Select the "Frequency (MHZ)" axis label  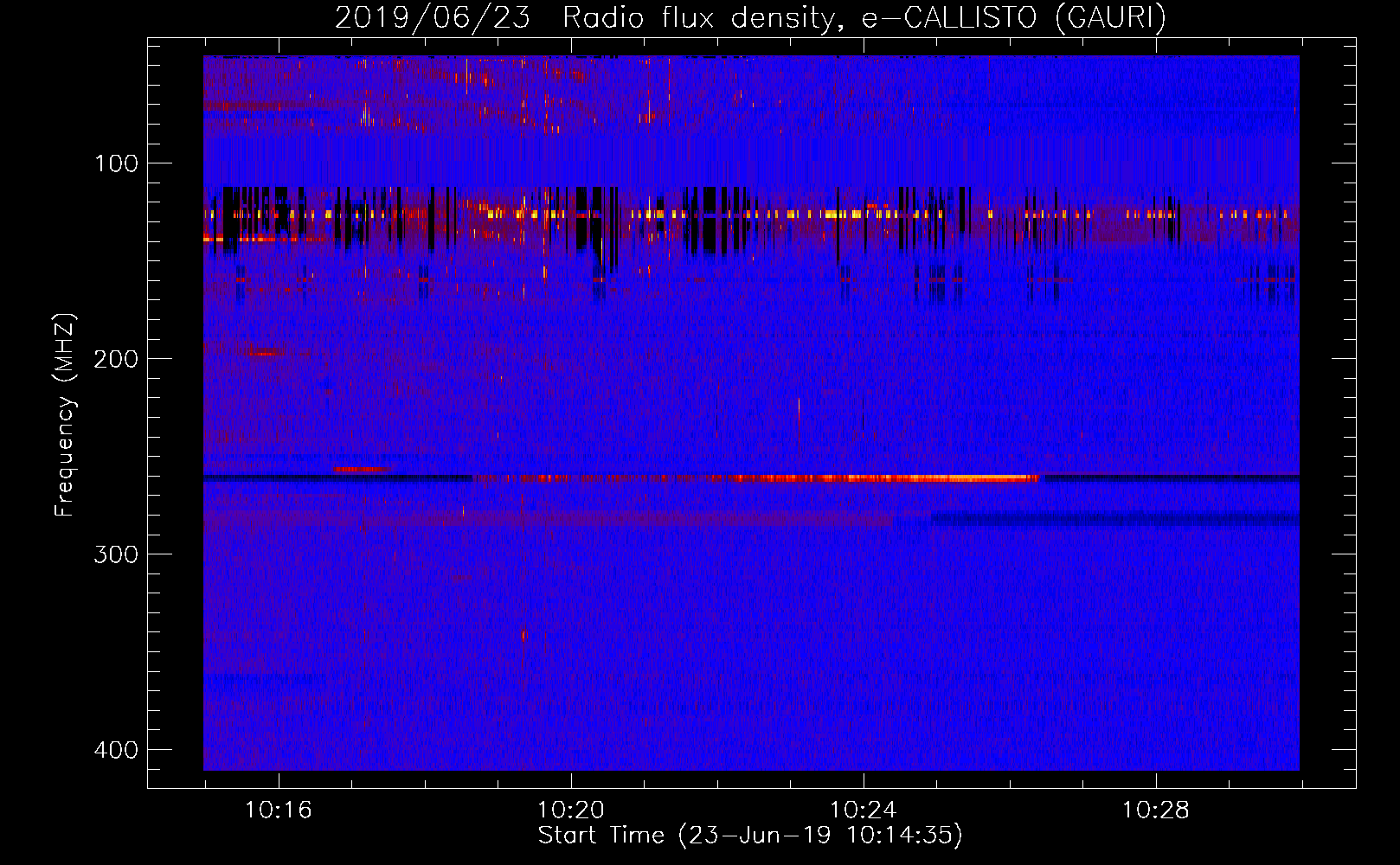click(65, 415)
